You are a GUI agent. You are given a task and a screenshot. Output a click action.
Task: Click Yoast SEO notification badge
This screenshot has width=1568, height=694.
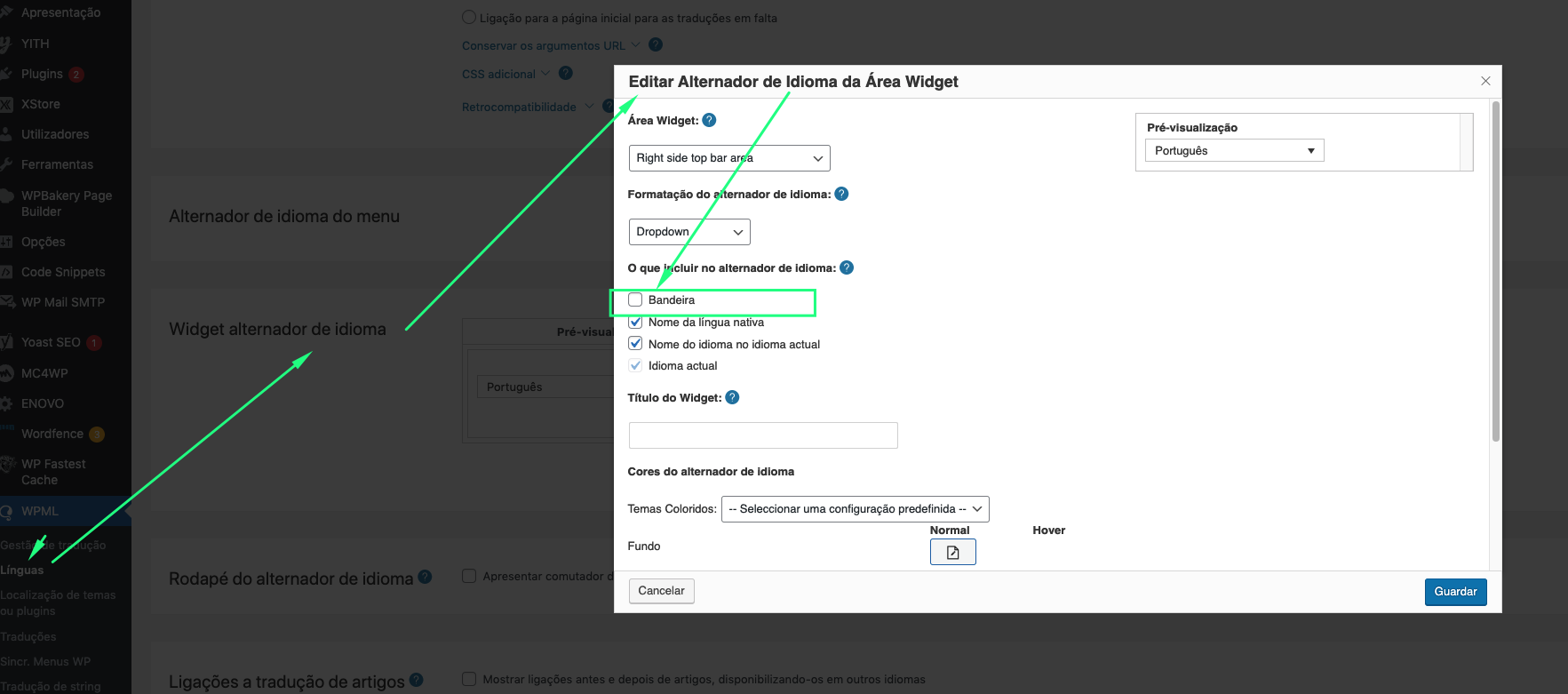point(94,342)
